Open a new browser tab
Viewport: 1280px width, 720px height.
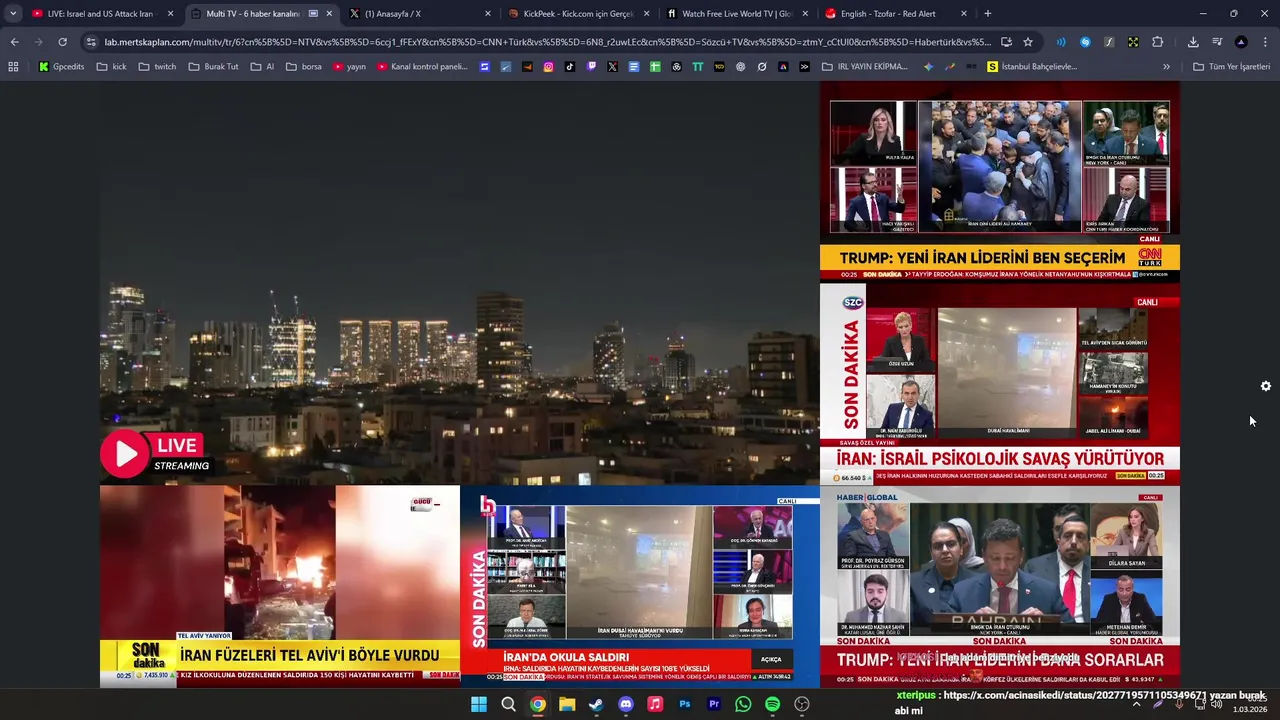coord(988,14)
